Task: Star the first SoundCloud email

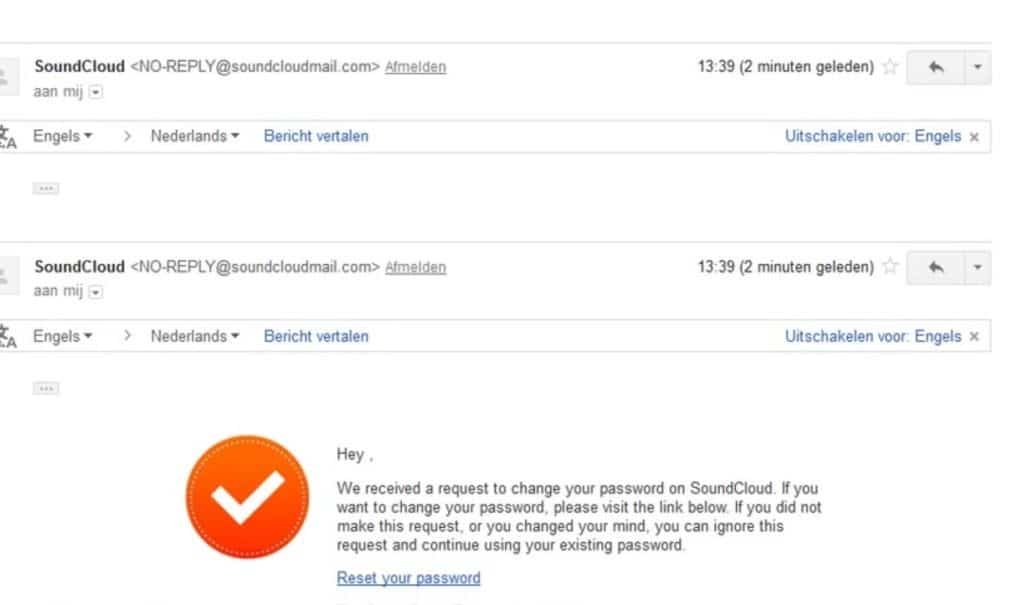Action: click(890, 66)
